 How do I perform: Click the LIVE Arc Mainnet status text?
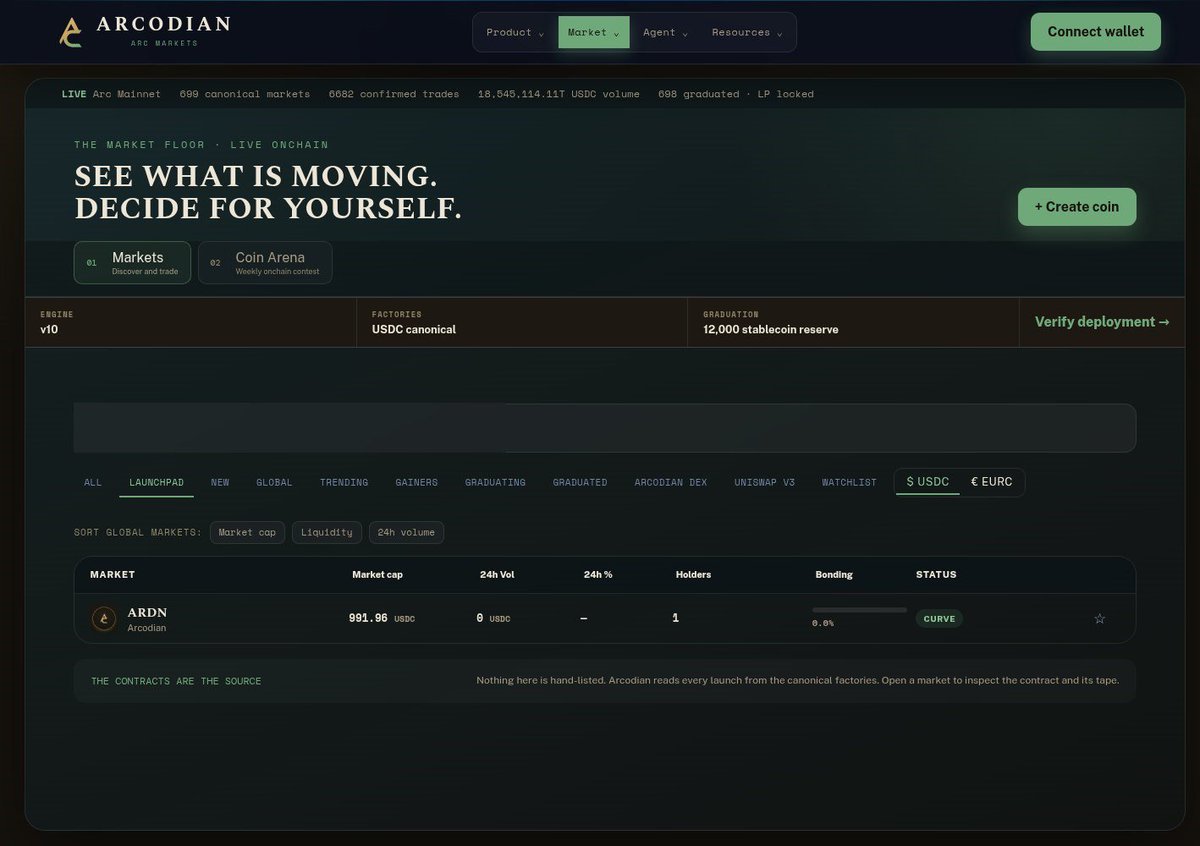click(x=111, y=94)
